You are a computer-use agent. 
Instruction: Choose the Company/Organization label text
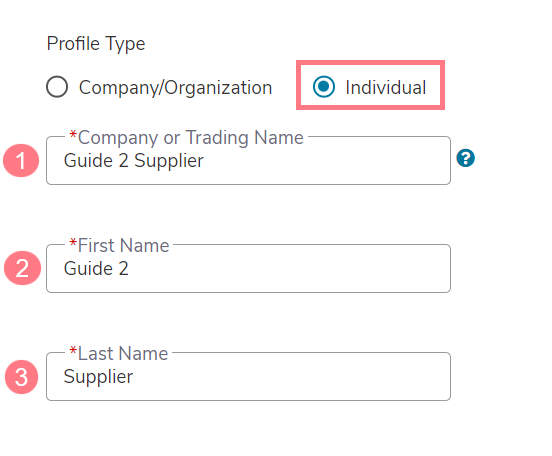(175, 88)
